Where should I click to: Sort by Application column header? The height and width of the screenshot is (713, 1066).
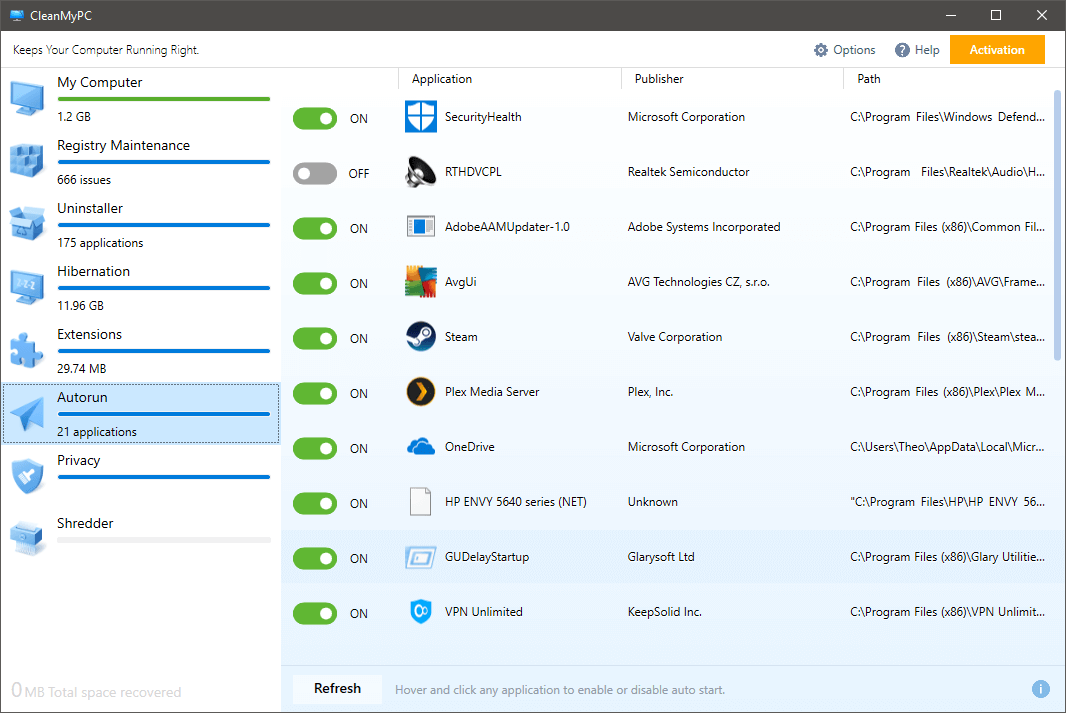tap(442, 79)
